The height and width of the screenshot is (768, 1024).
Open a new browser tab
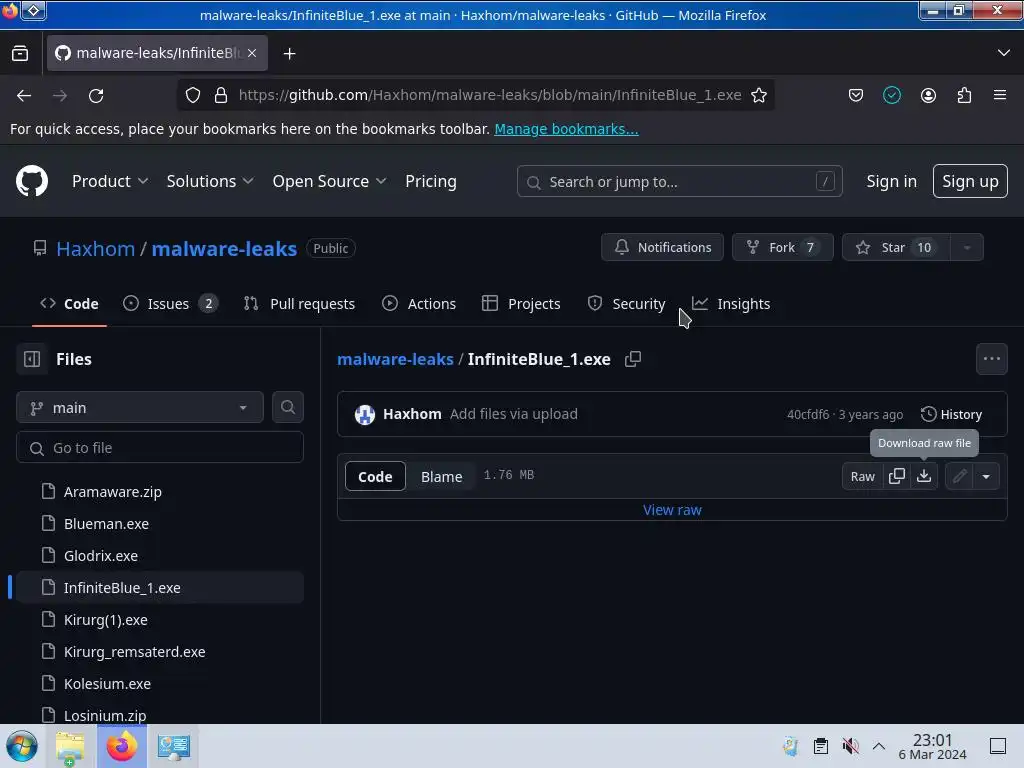point(289,54)
